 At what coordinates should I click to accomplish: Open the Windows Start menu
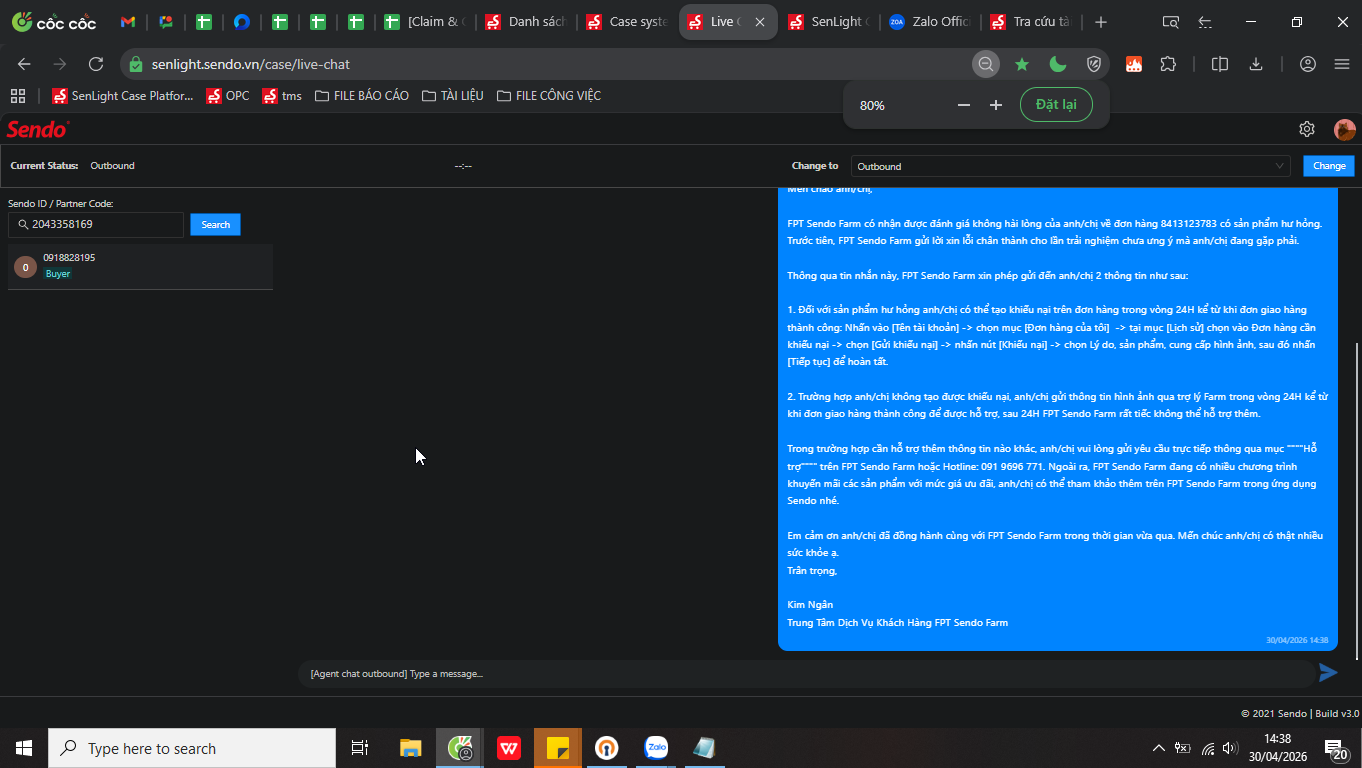click(24, 748)
